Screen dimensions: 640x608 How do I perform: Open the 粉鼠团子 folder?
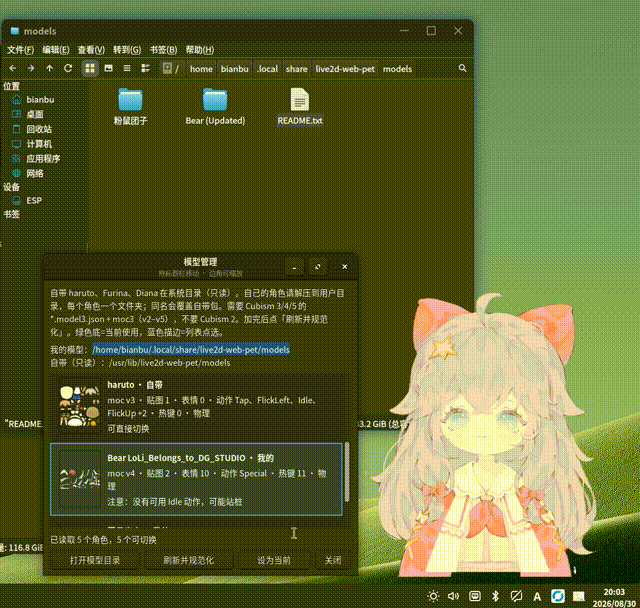tap(130, 107)
